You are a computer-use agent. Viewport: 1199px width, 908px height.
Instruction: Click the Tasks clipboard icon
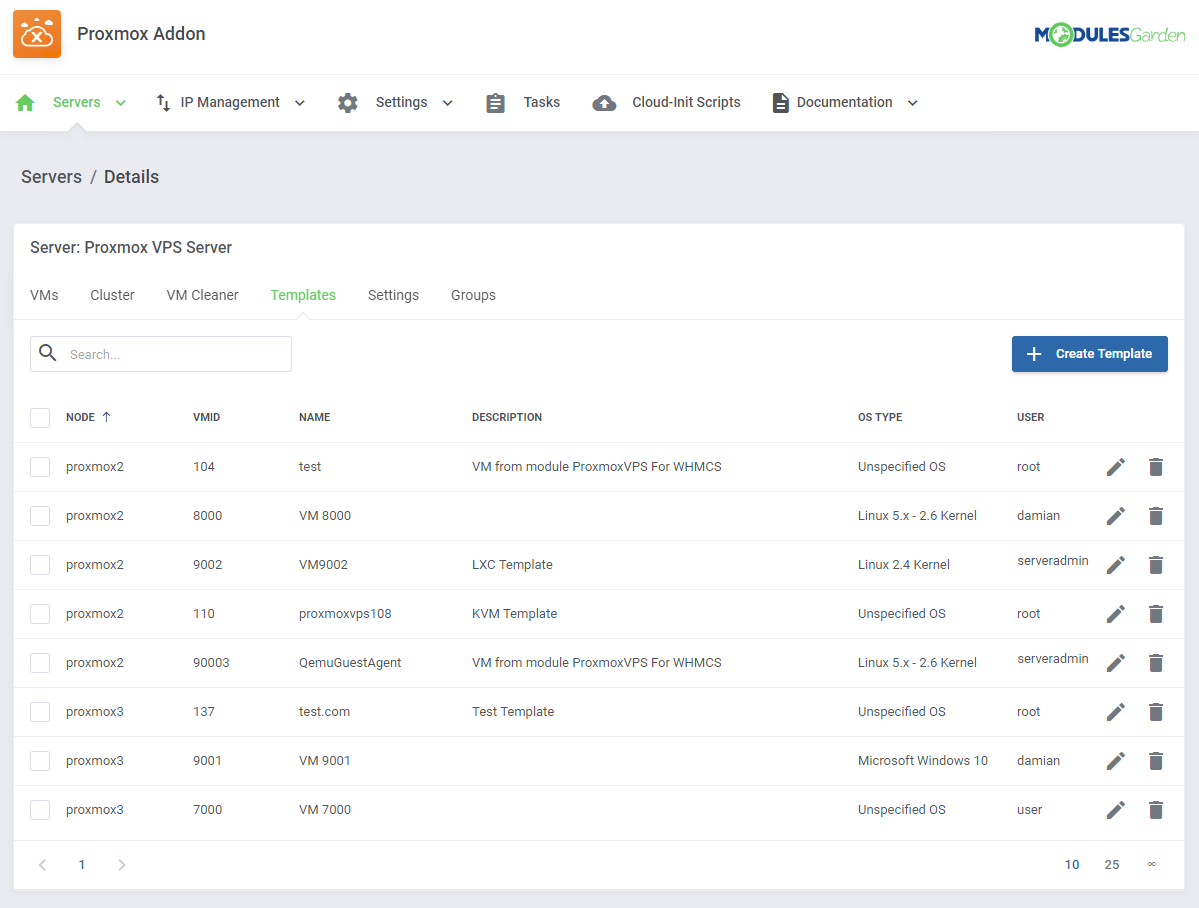(496, 103)
